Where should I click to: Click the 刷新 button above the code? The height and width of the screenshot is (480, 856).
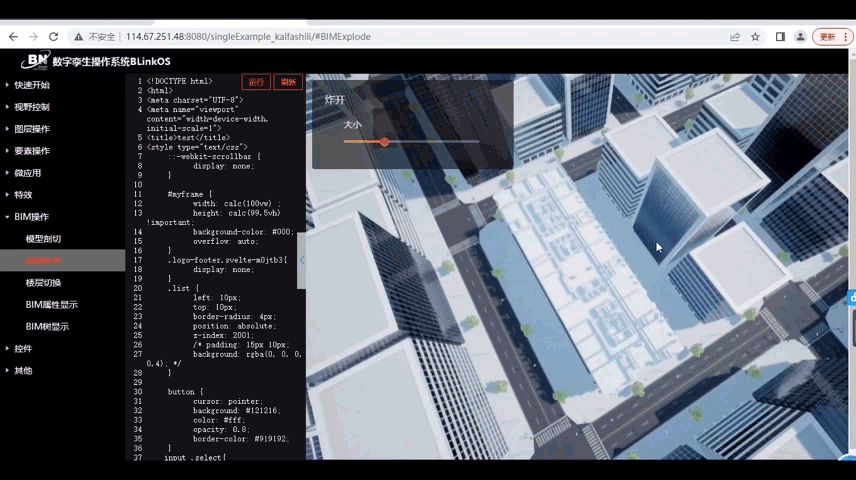pos(288,82)
